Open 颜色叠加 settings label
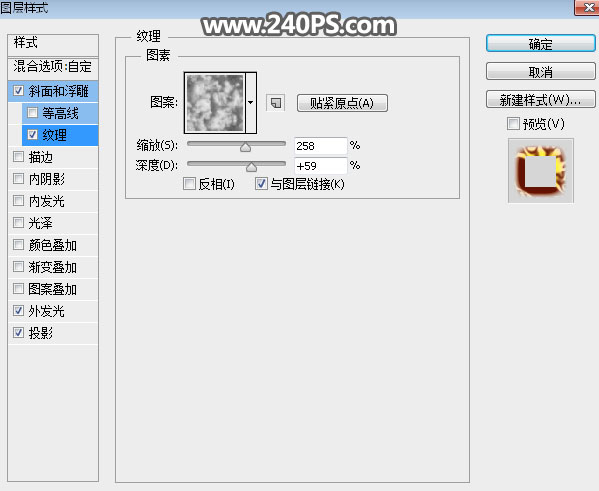 pos(53,245)
